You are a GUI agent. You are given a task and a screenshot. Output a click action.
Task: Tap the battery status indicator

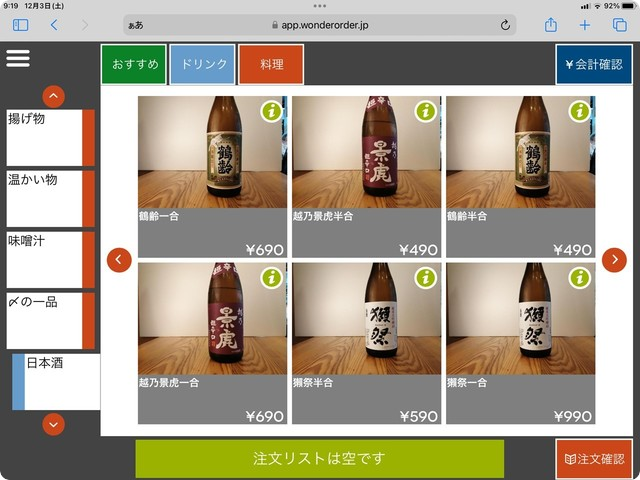628,6
